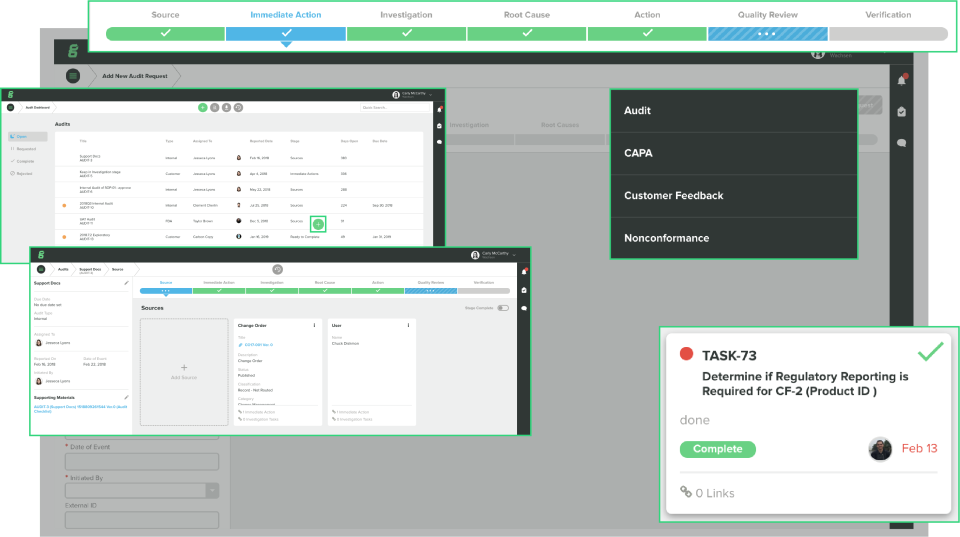Click the 'Add New Audit Request' breadcrumb text
This screenshot has width=960, height=537.
135,76
